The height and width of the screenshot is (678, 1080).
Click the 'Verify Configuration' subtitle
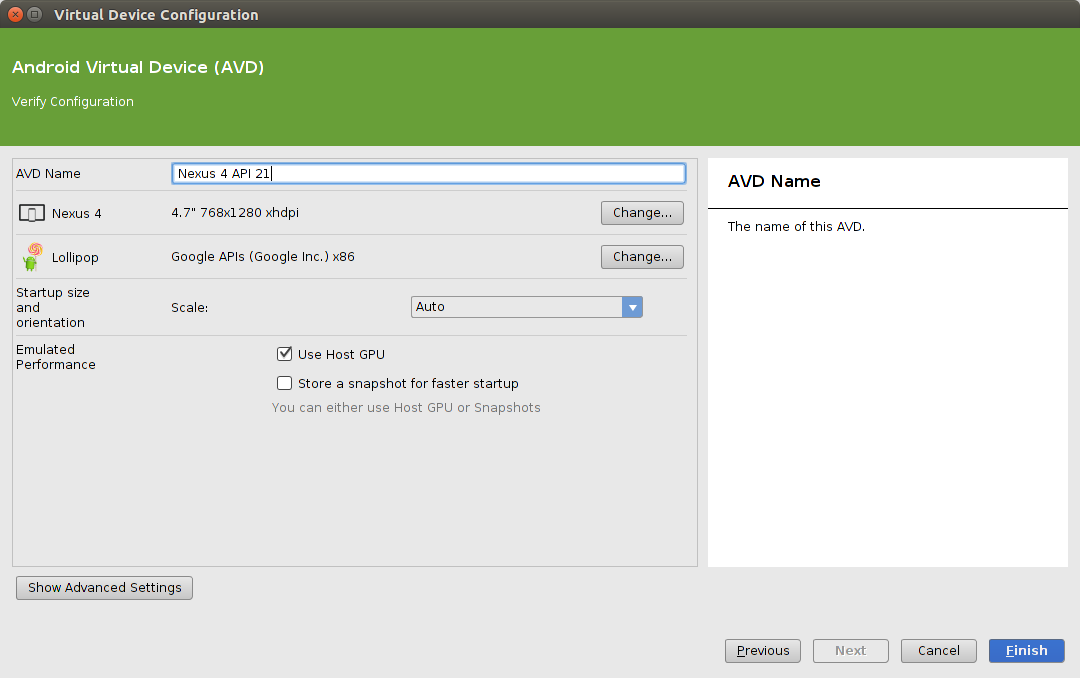coord(72,102)
